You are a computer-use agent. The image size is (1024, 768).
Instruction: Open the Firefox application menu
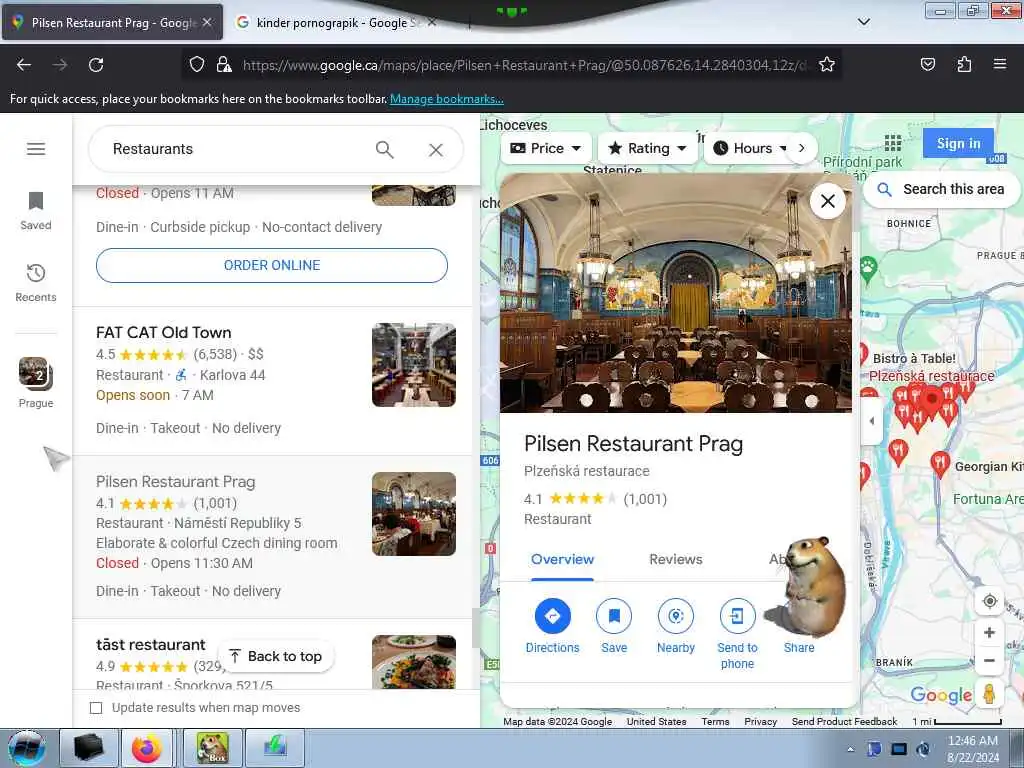pos(1000,65)
